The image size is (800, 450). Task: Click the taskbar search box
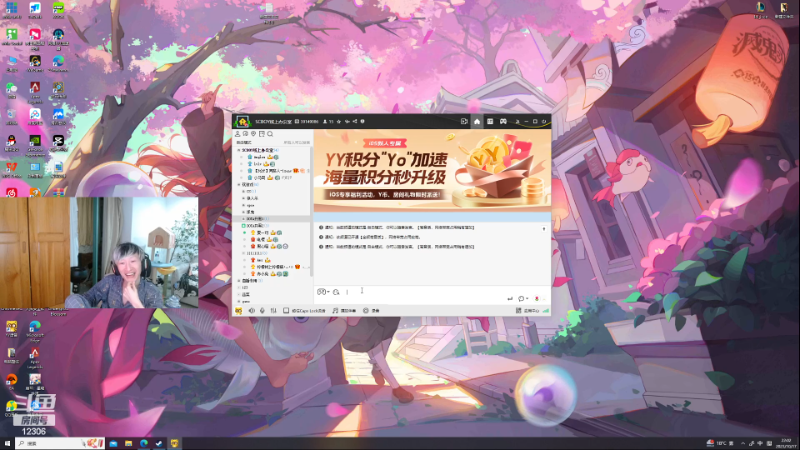pos(60,443)
